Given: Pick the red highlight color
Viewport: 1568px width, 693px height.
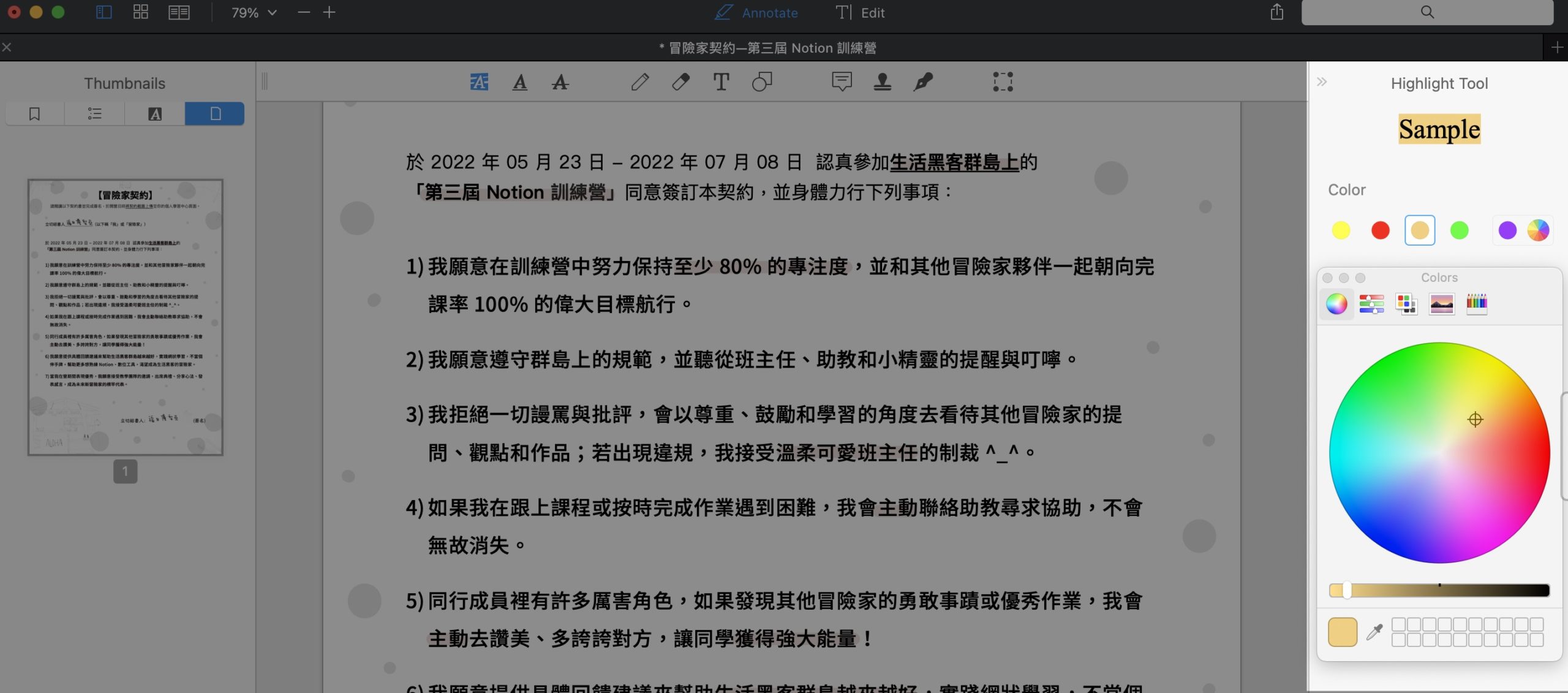Looking at the screenshot, I should 1381,230.
